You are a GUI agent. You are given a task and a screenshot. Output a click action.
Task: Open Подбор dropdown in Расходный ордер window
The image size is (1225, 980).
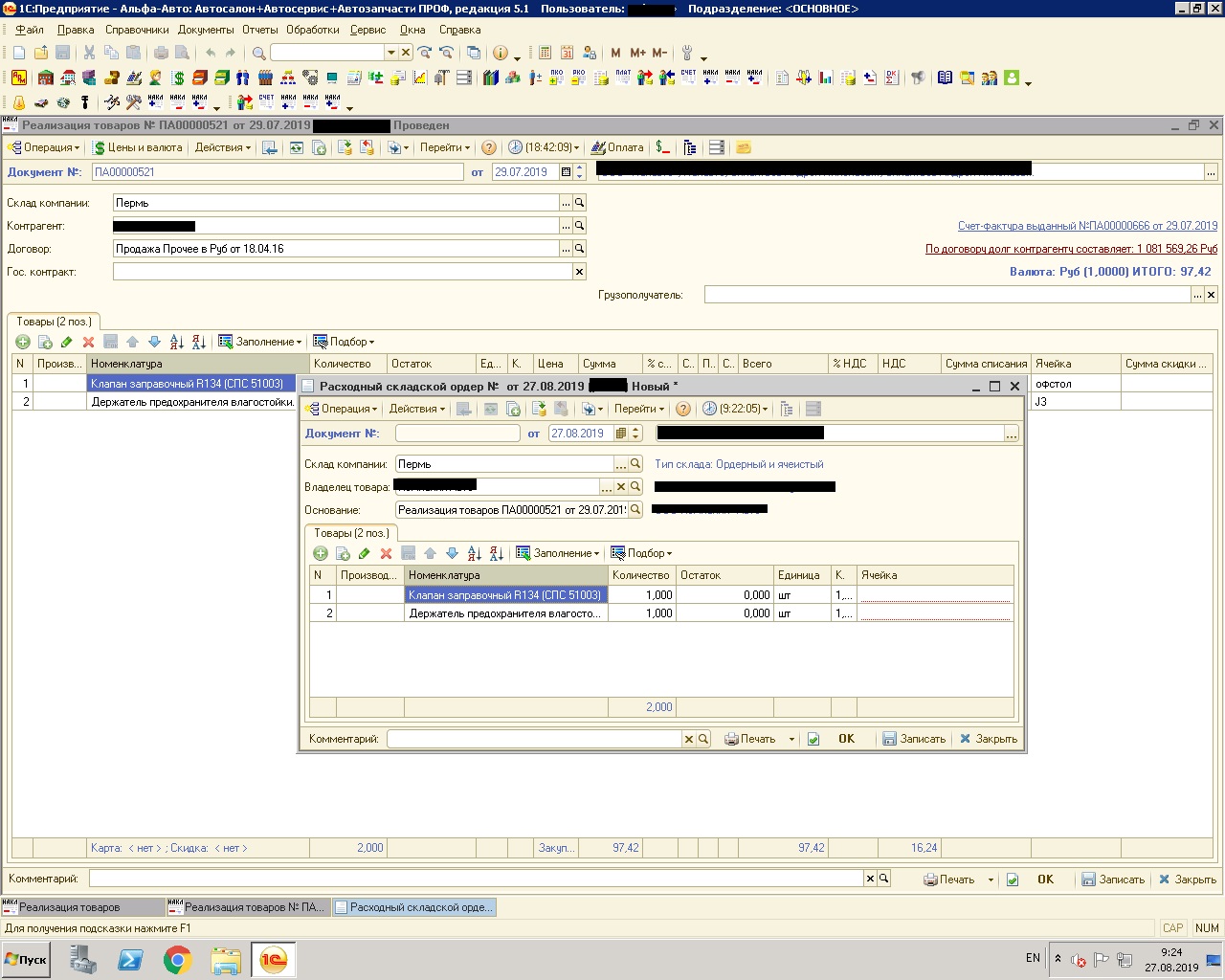pyautogui.click(x=642, y=553)
